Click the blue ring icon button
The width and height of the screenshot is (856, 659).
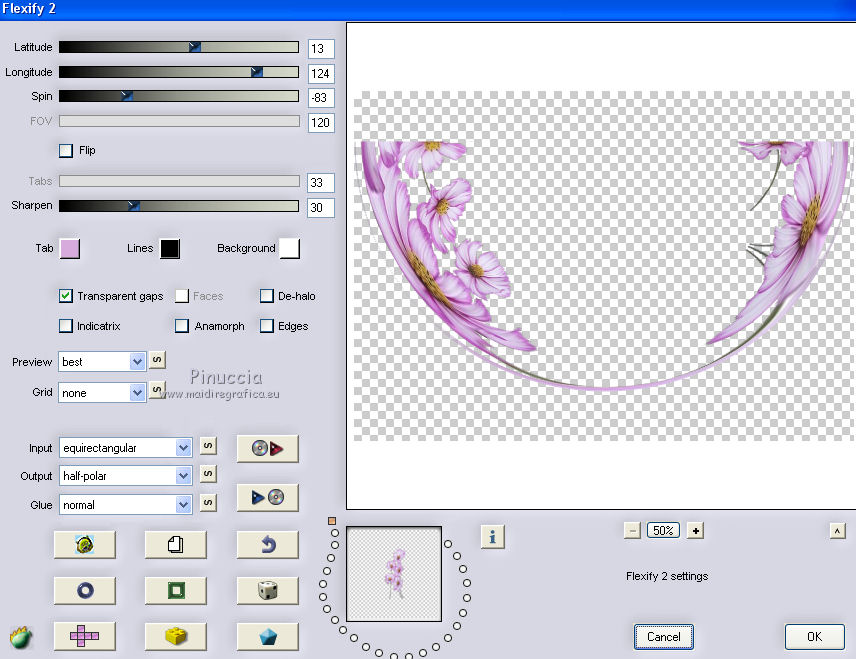(85, 590)
